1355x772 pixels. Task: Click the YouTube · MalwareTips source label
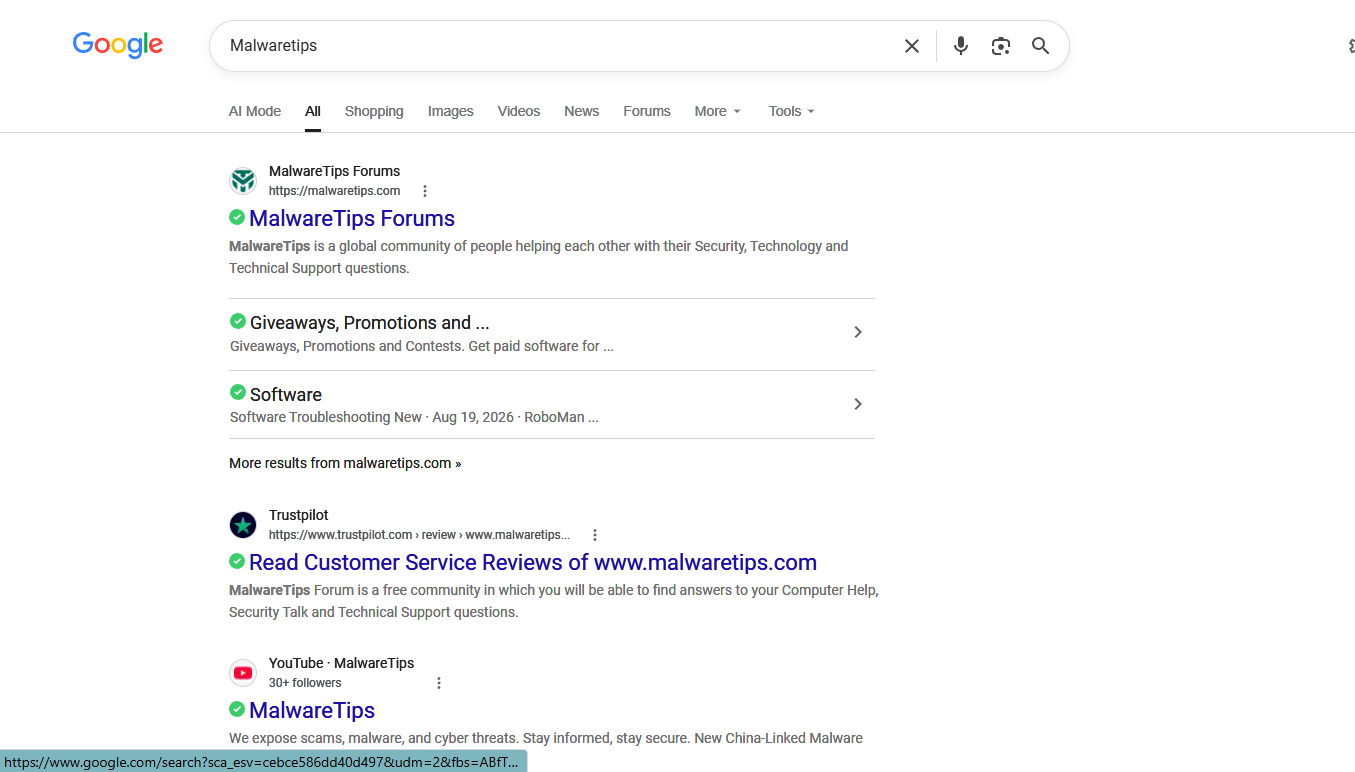point(341,663)
